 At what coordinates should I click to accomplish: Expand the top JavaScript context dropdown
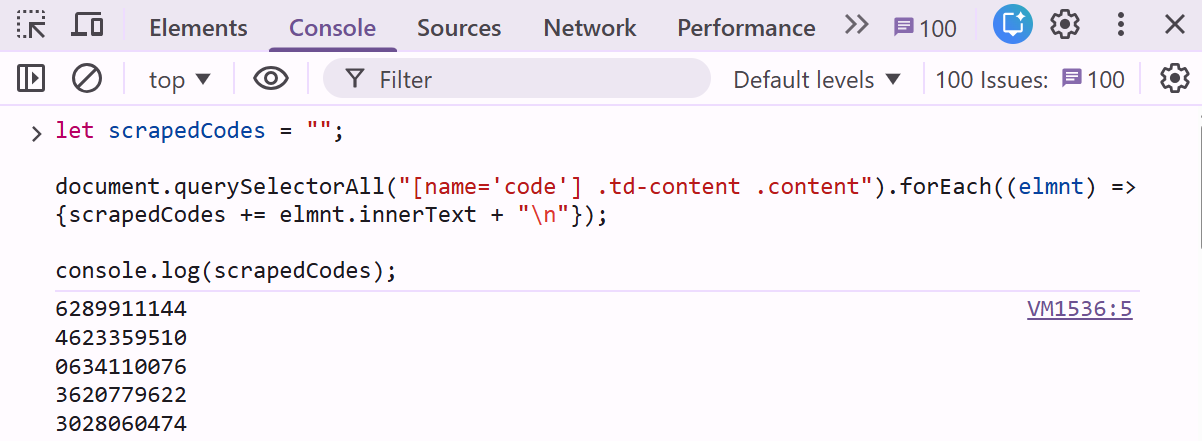click(x=180, y=80)
